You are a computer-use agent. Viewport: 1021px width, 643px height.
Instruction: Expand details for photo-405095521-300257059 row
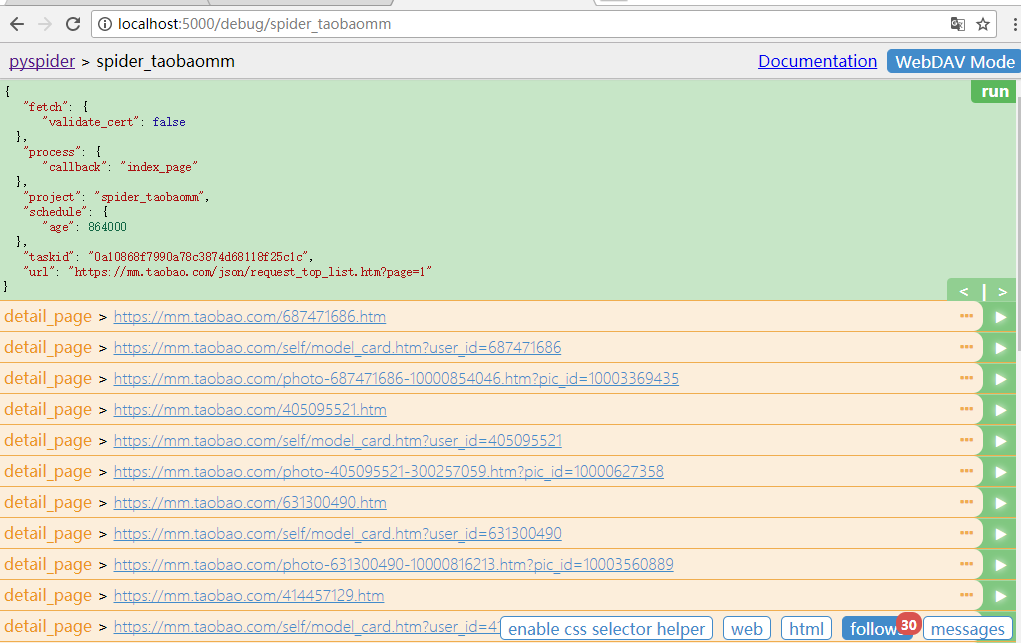tap(966, 470)
